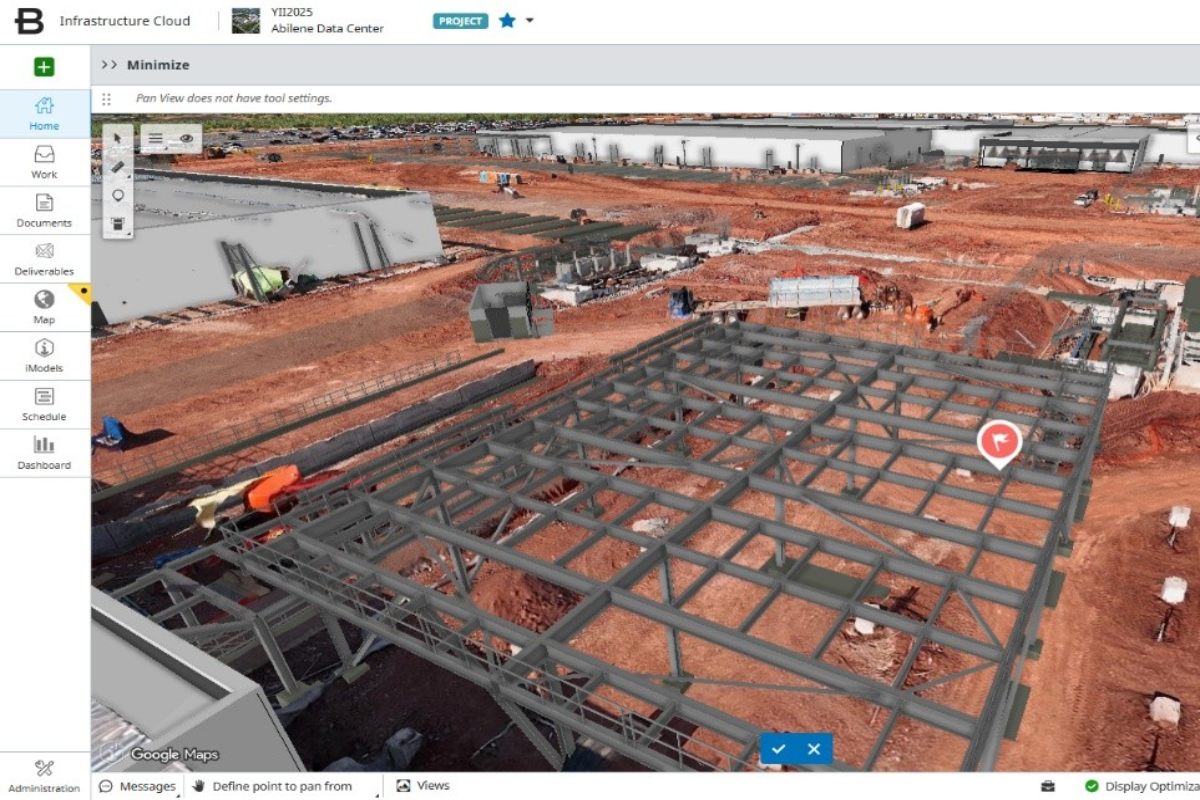1200x800 pixels.
Task: Go to the Schedule sidebar item
Action: click(44, 404)
